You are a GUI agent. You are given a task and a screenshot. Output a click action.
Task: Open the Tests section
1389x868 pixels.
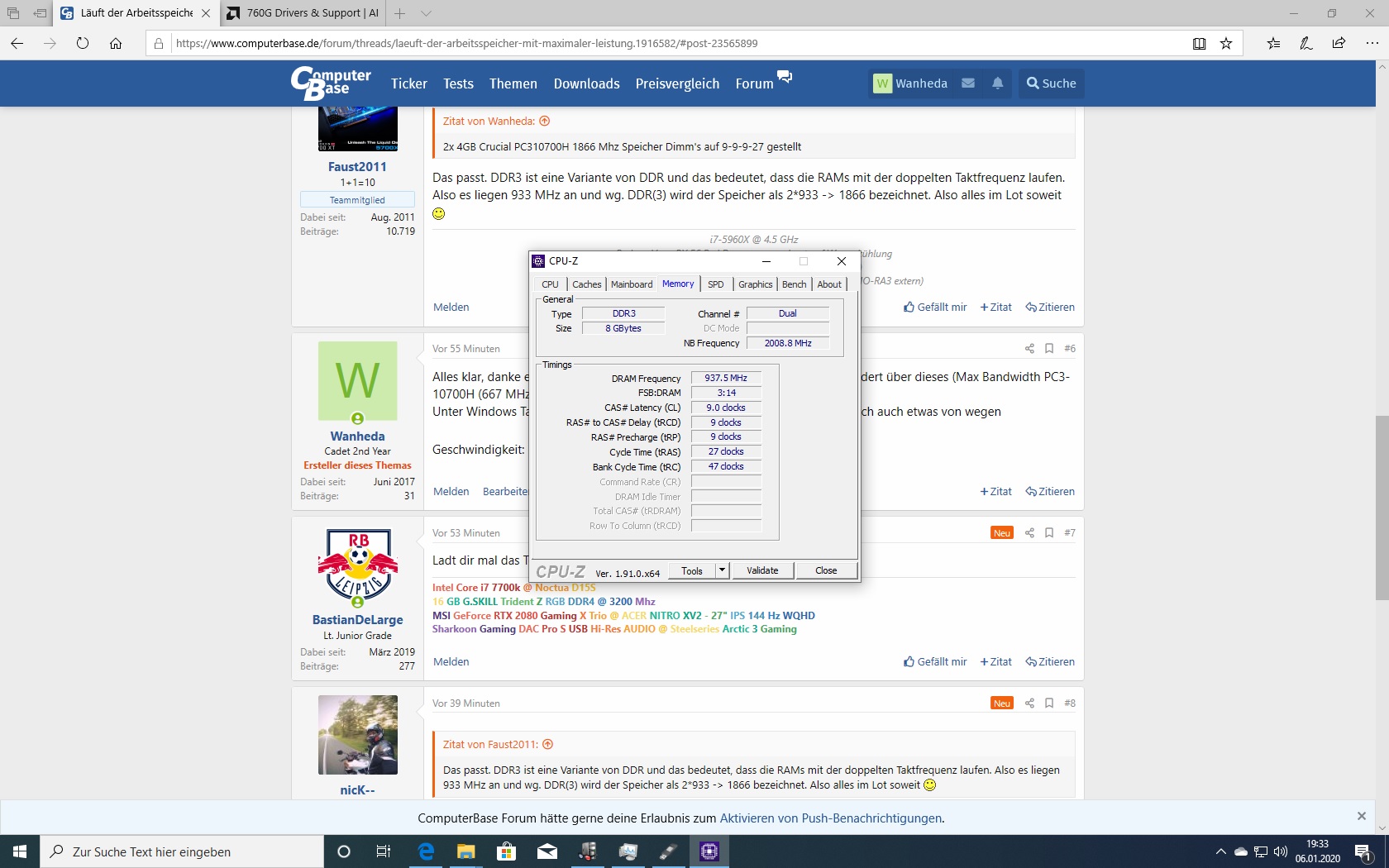click(458, 83)
